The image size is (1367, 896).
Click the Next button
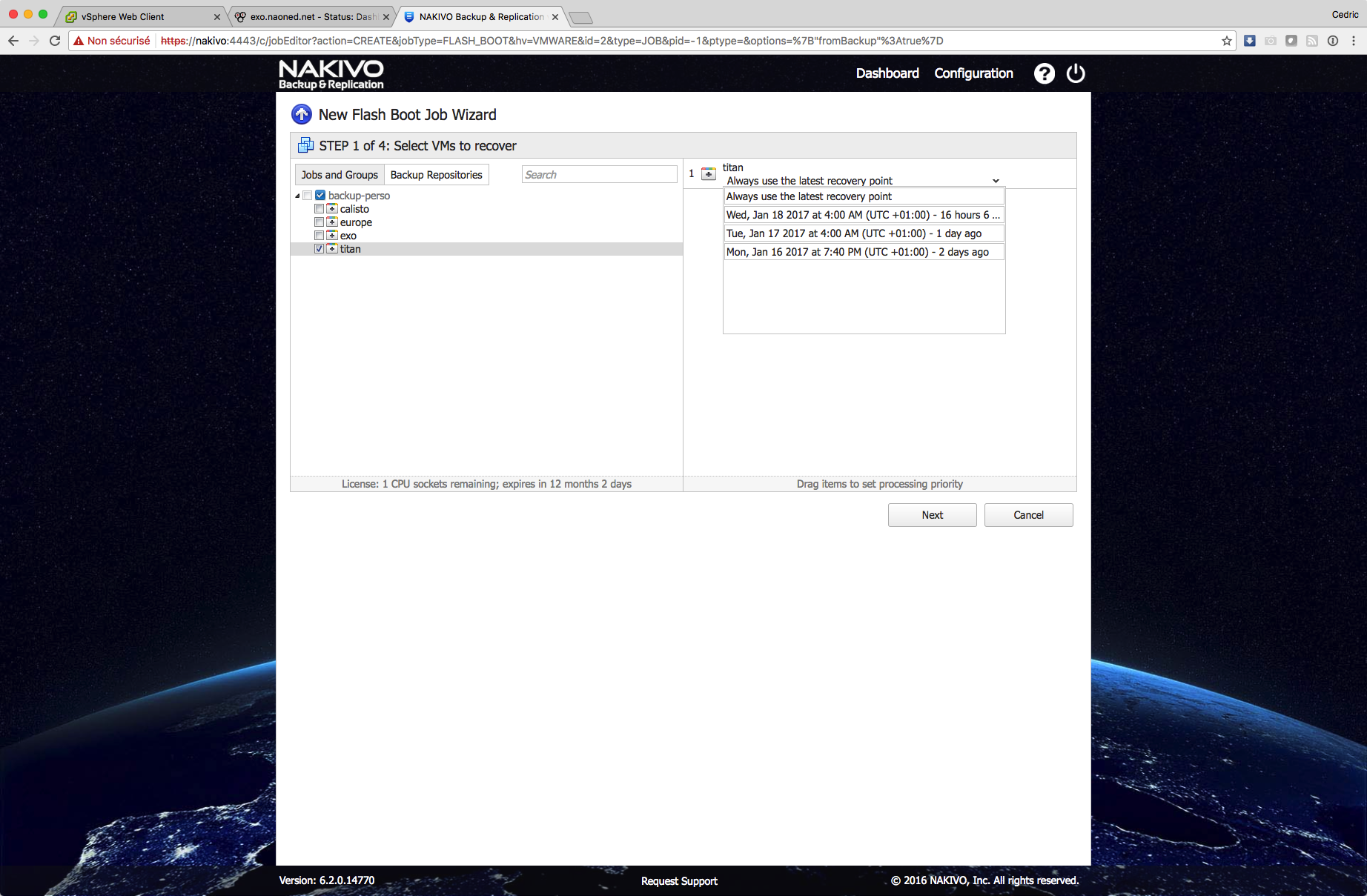click(932, 515)
